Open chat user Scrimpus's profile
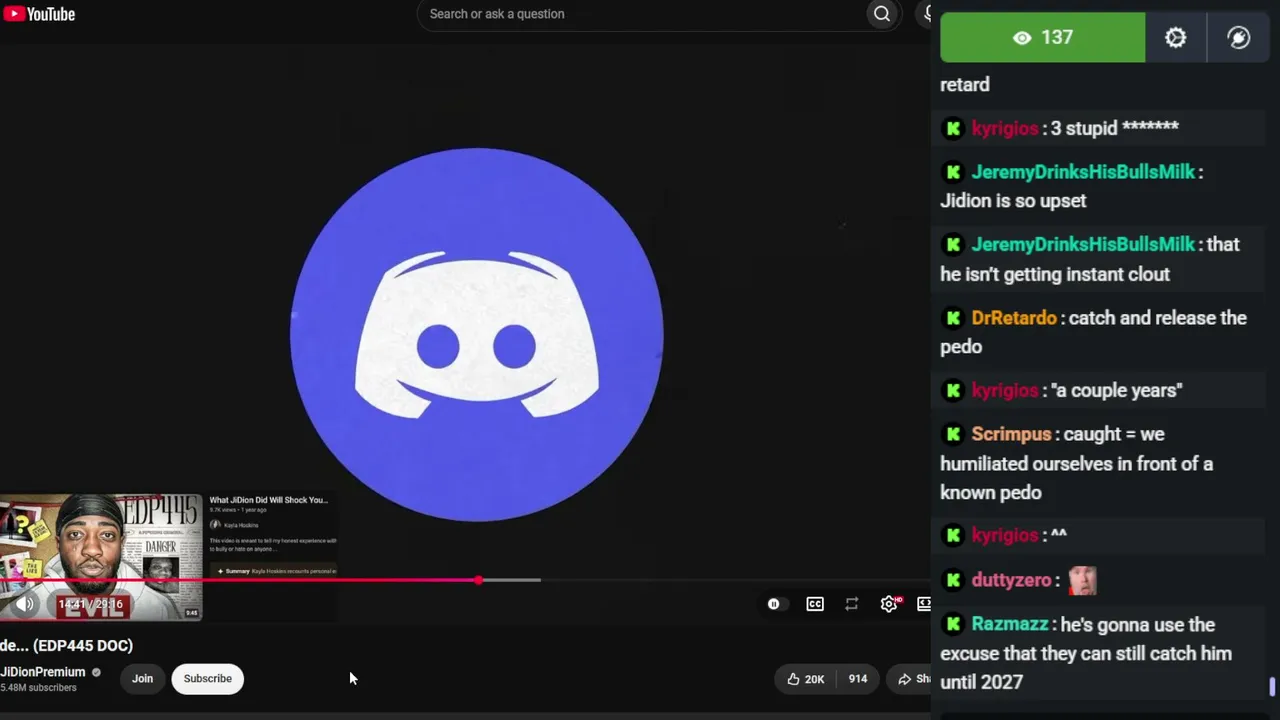 [1011, 434]
